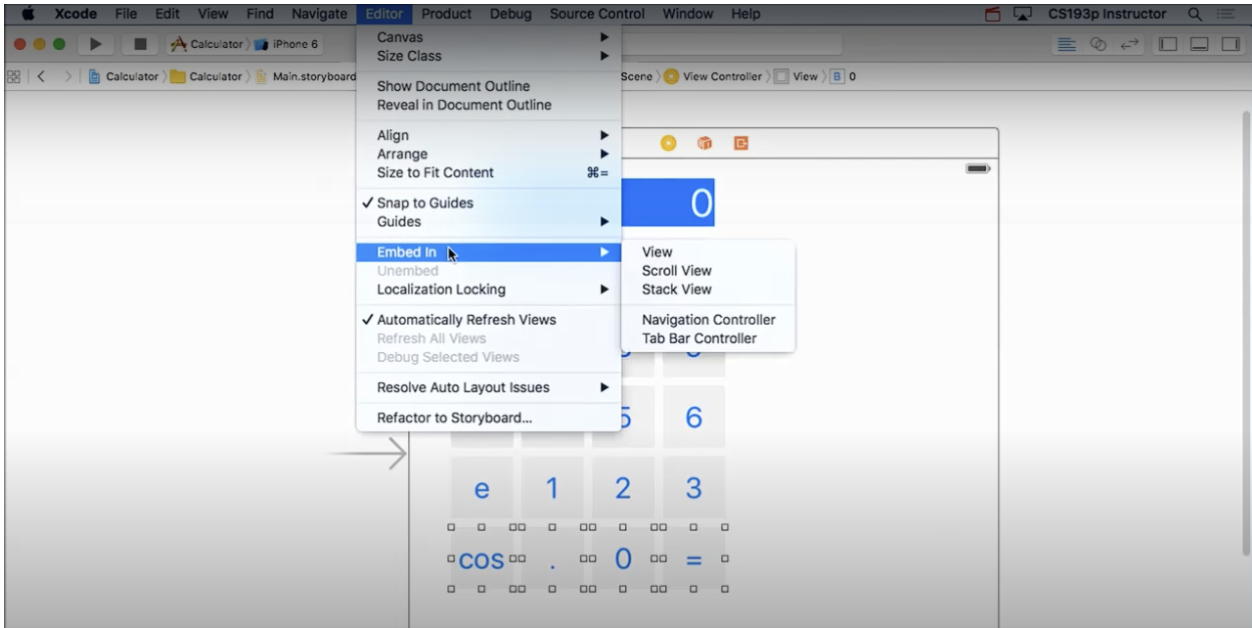
Task: Select the blue calculator display label showing 0
Action: coord(668,203)
